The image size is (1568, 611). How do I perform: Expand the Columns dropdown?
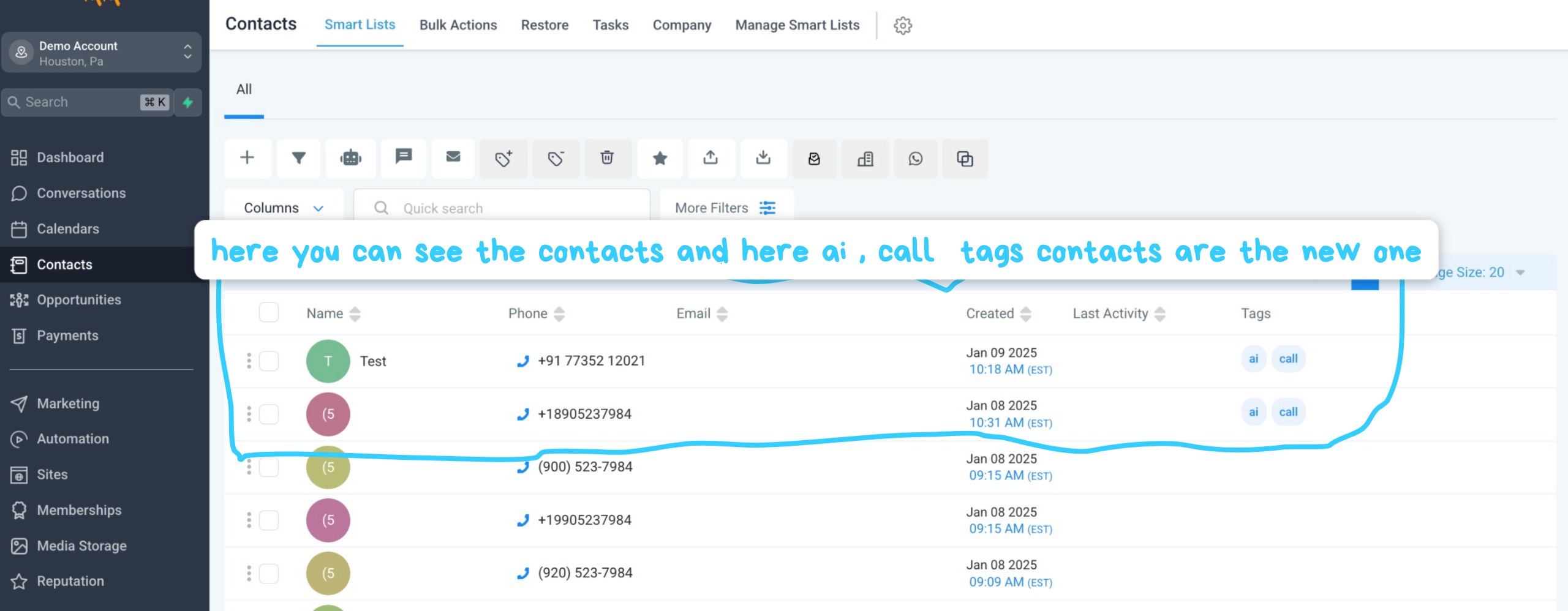pyautogui.click(x=283, y=208)
